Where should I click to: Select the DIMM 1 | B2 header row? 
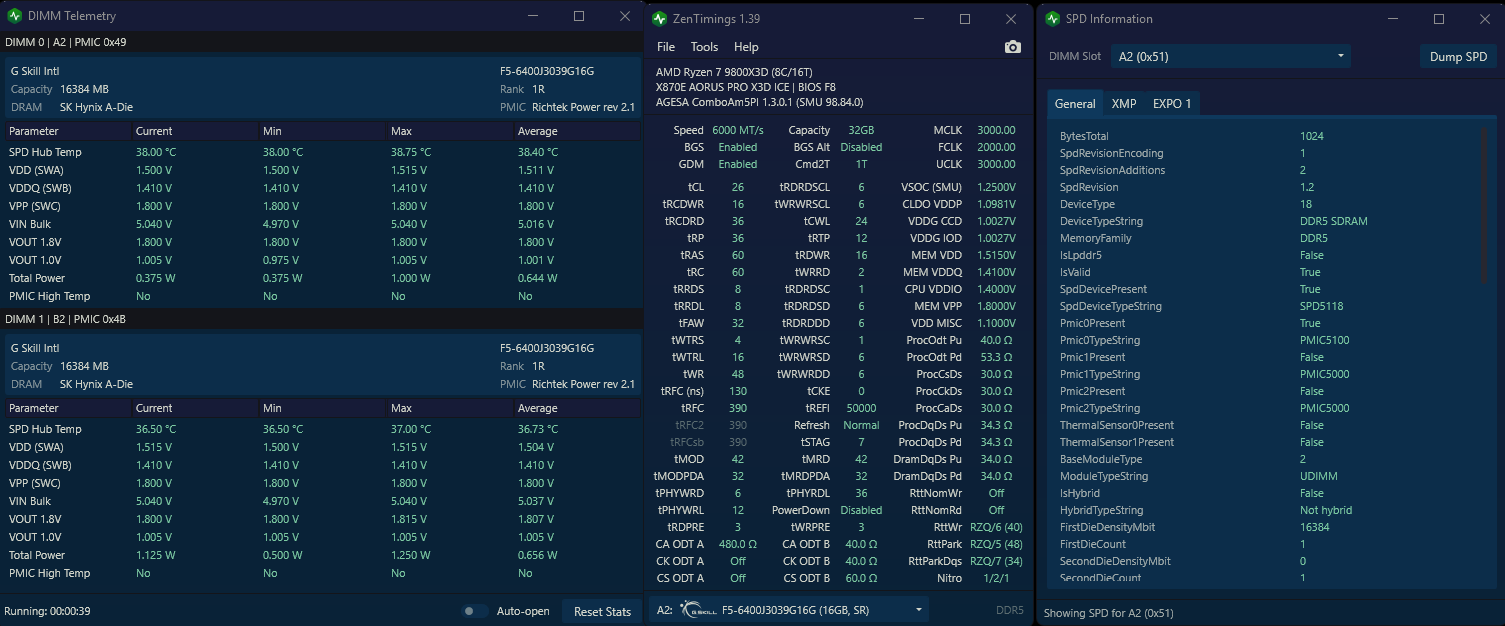tap(321, 319)
